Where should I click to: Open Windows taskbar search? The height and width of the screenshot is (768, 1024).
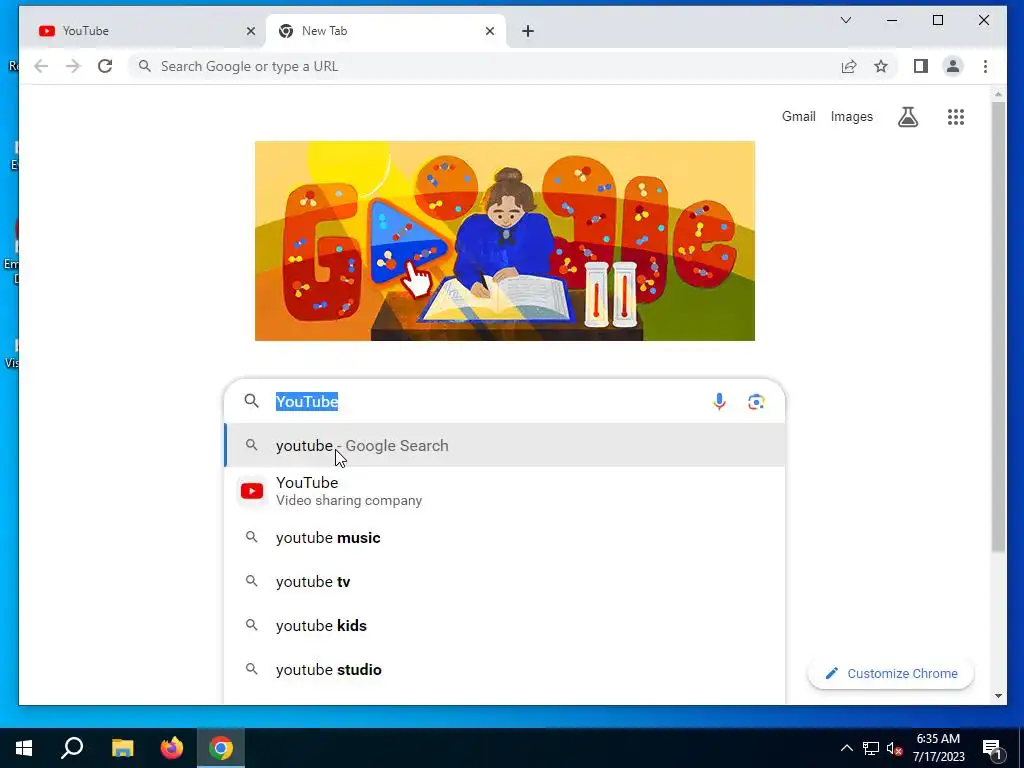pyautogui.click(x=72, y=748)
